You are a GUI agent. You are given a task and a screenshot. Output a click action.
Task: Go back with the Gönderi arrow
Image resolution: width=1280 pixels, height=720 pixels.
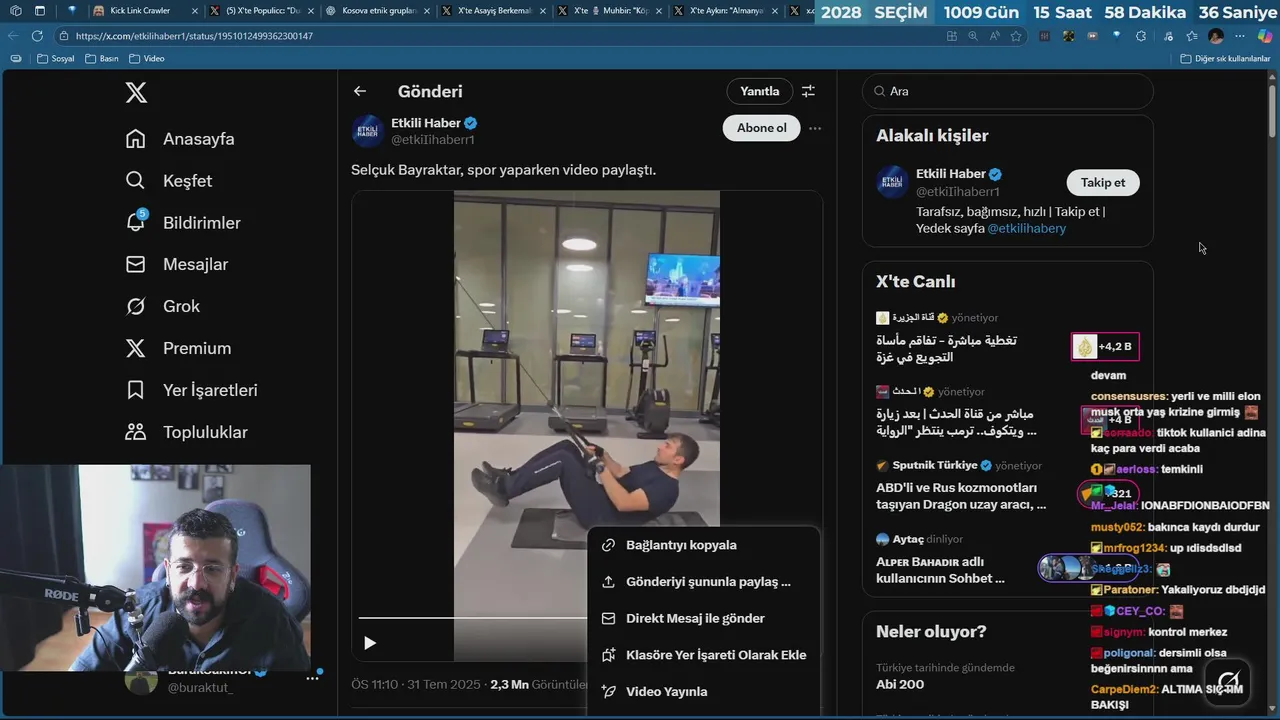(x=360, y=91)
